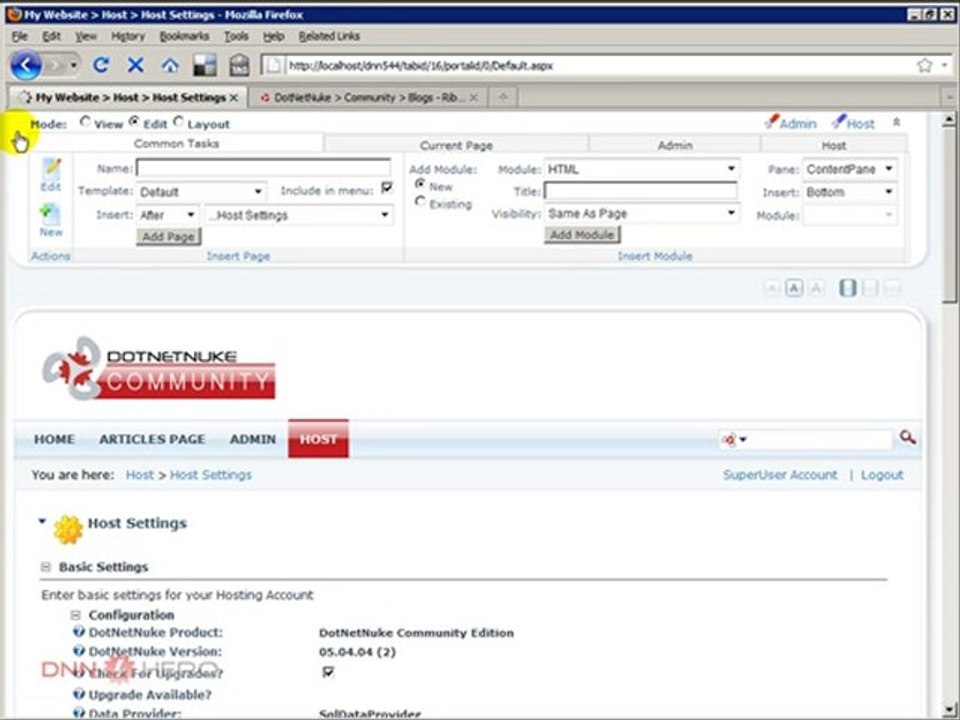This screenshot has width=960, height=720.
Task: Toggle the Check For Upgrades checkbox
Action: (x=328, y=672)
